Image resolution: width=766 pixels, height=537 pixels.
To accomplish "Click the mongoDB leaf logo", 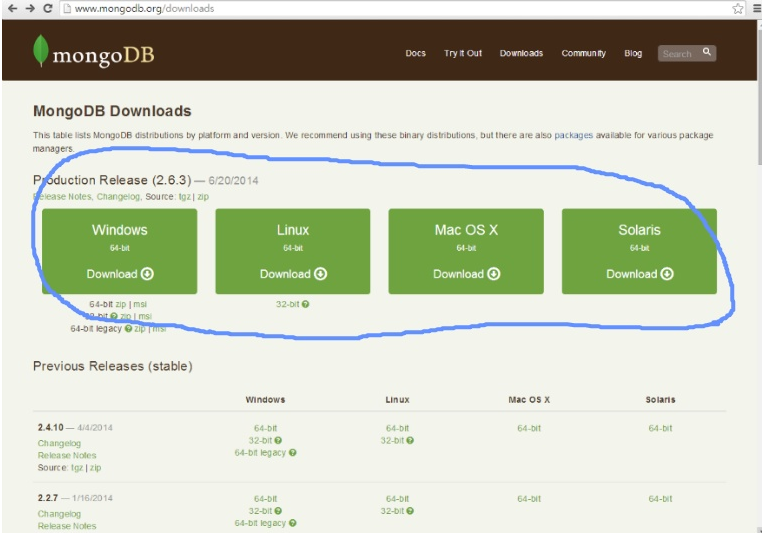I will coord(41,50).
